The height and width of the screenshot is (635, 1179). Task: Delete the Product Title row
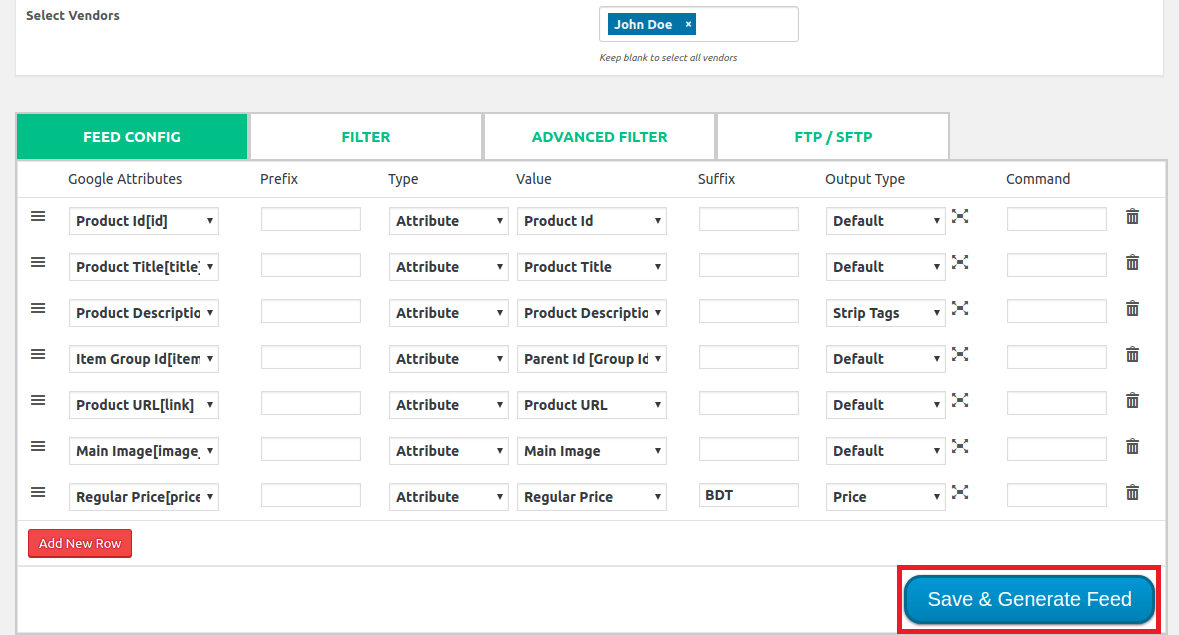point(1132,262)
